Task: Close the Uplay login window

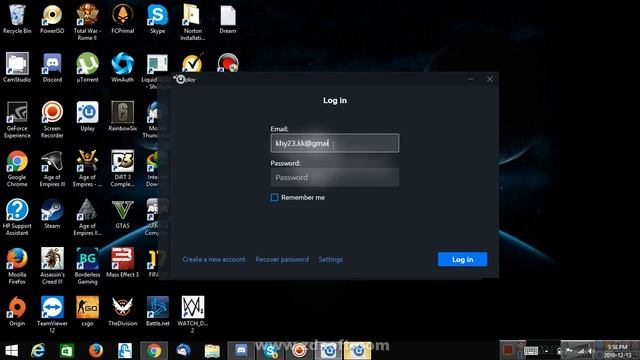Action: [x=490, y=79]
